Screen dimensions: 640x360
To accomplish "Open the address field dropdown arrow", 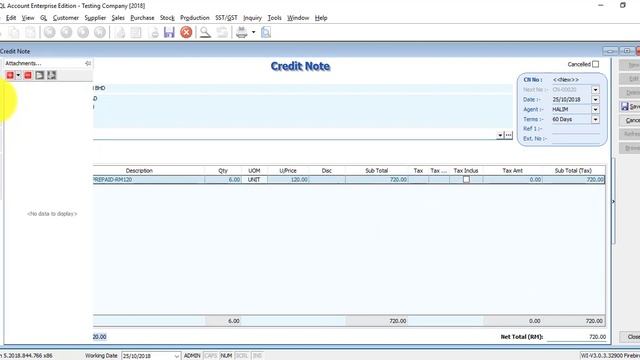I will [500, 135].
